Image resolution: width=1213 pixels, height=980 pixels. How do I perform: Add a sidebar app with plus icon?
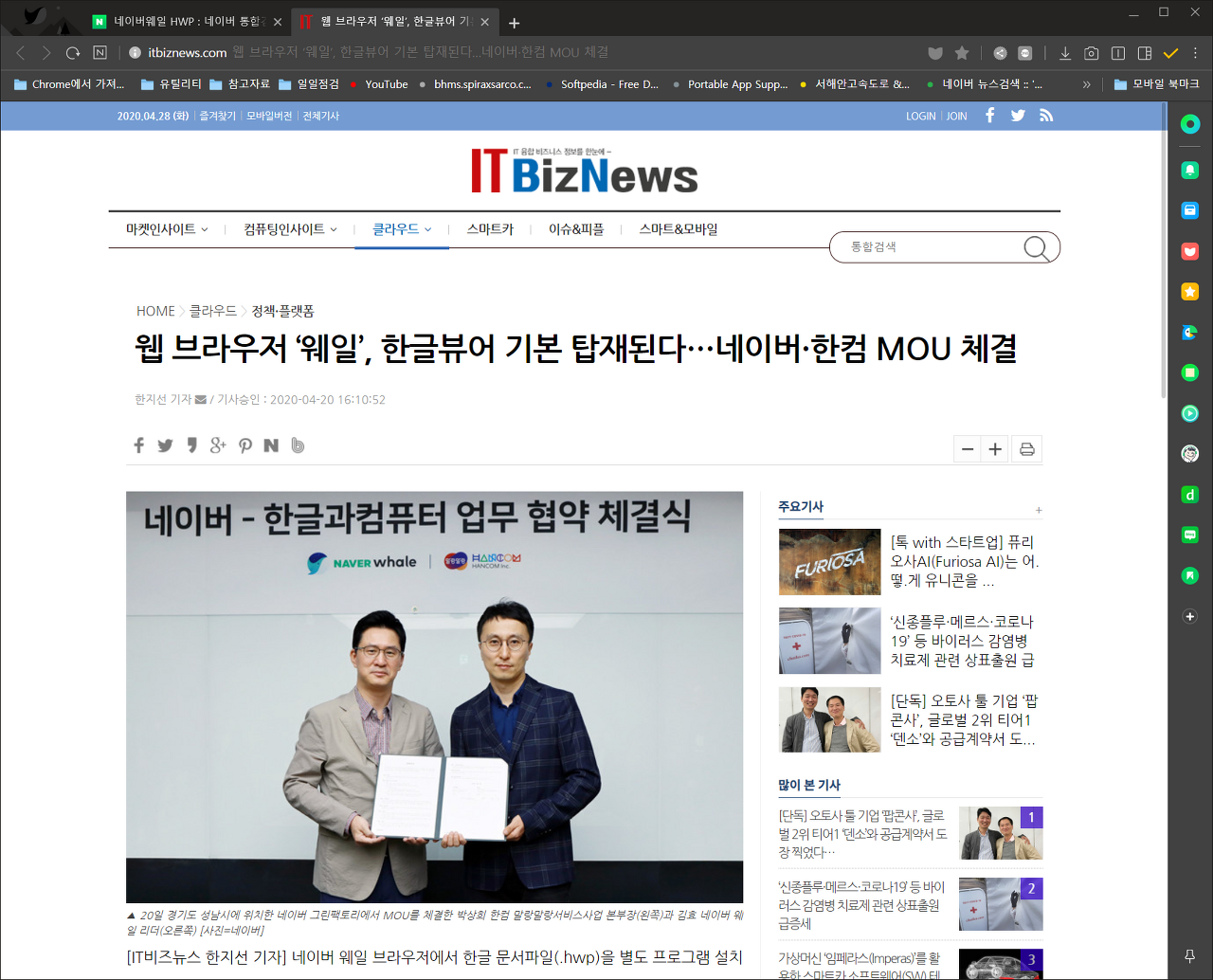1190,616
